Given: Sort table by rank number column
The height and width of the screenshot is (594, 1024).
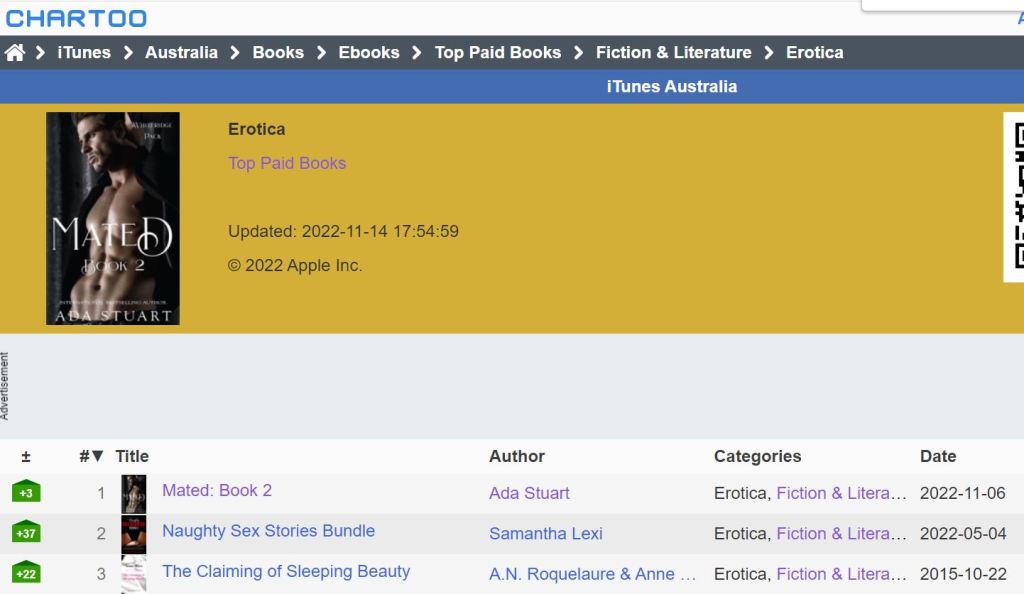Looking at the screenshot, I should click(91, 456).
